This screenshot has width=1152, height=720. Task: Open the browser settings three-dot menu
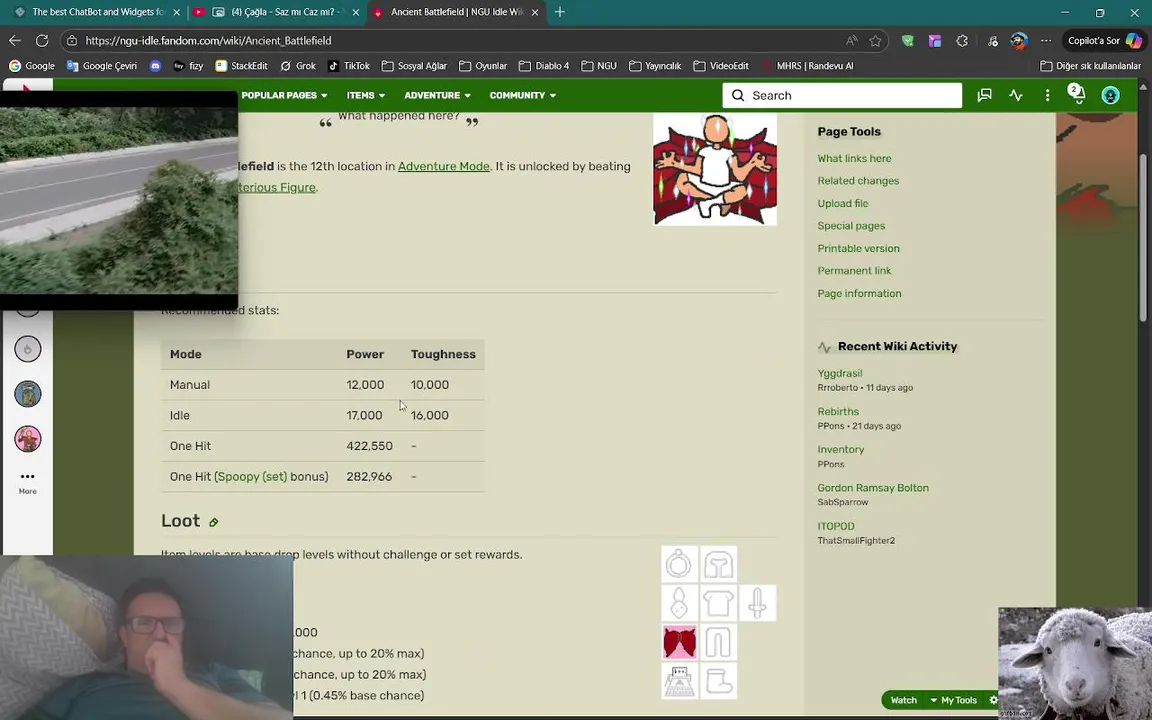[1046, 41]
